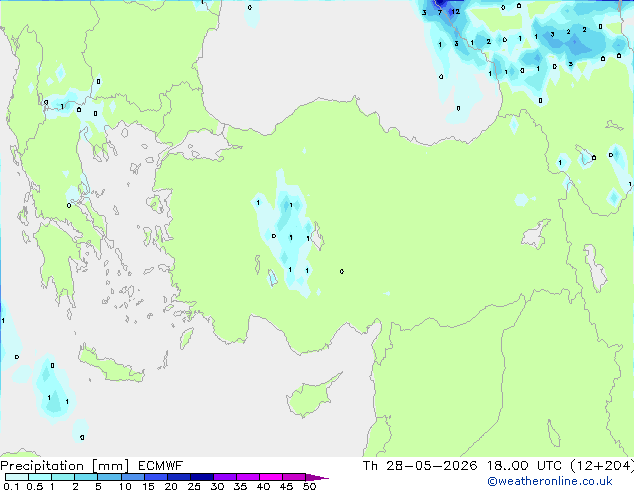Viewport: 634px width, 490px height.
Task: Pick the 35–40 mm legend color swatch
Action: (247, 477)
